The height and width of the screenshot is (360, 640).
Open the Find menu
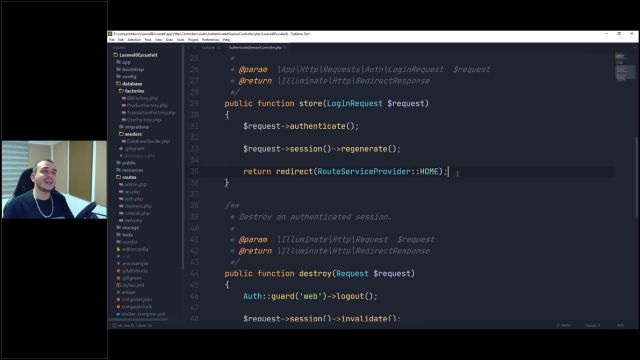tap(148, 40)
